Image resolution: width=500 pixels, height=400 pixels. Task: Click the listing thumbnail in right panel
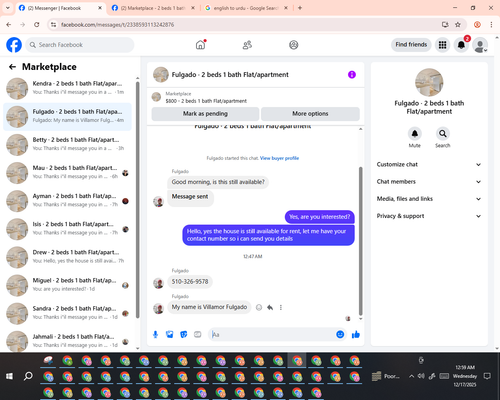click(x=429, y=82)
